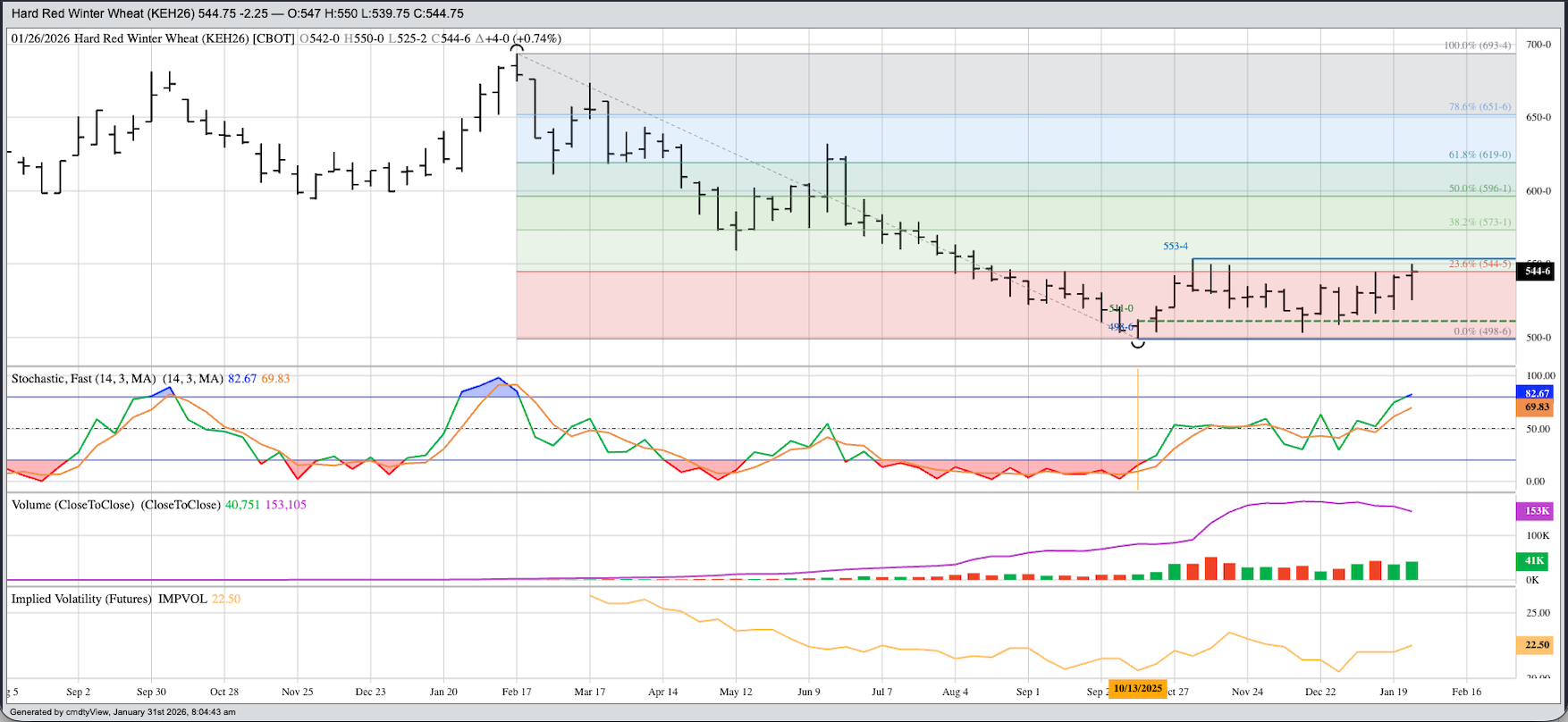The width and height of the screenshot is (1568, 722).
Task: Click the 50.0% (596-1) Fibonacci label
Action: (x=1479, y=189)
